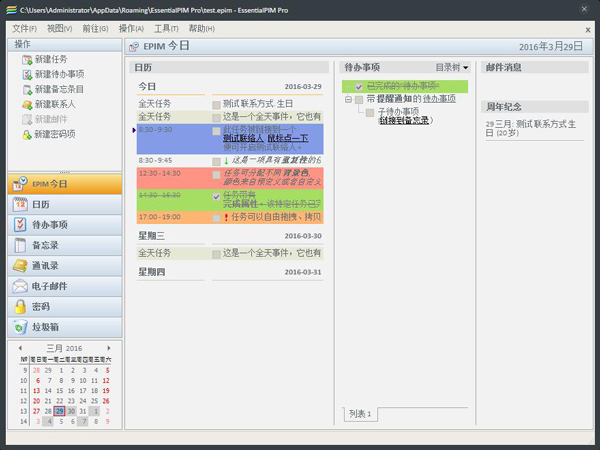This screenshot has height=450, width=600.
Task: Collapse the 带提醒通知的 to-do tree node
Action: click(348, 99)
